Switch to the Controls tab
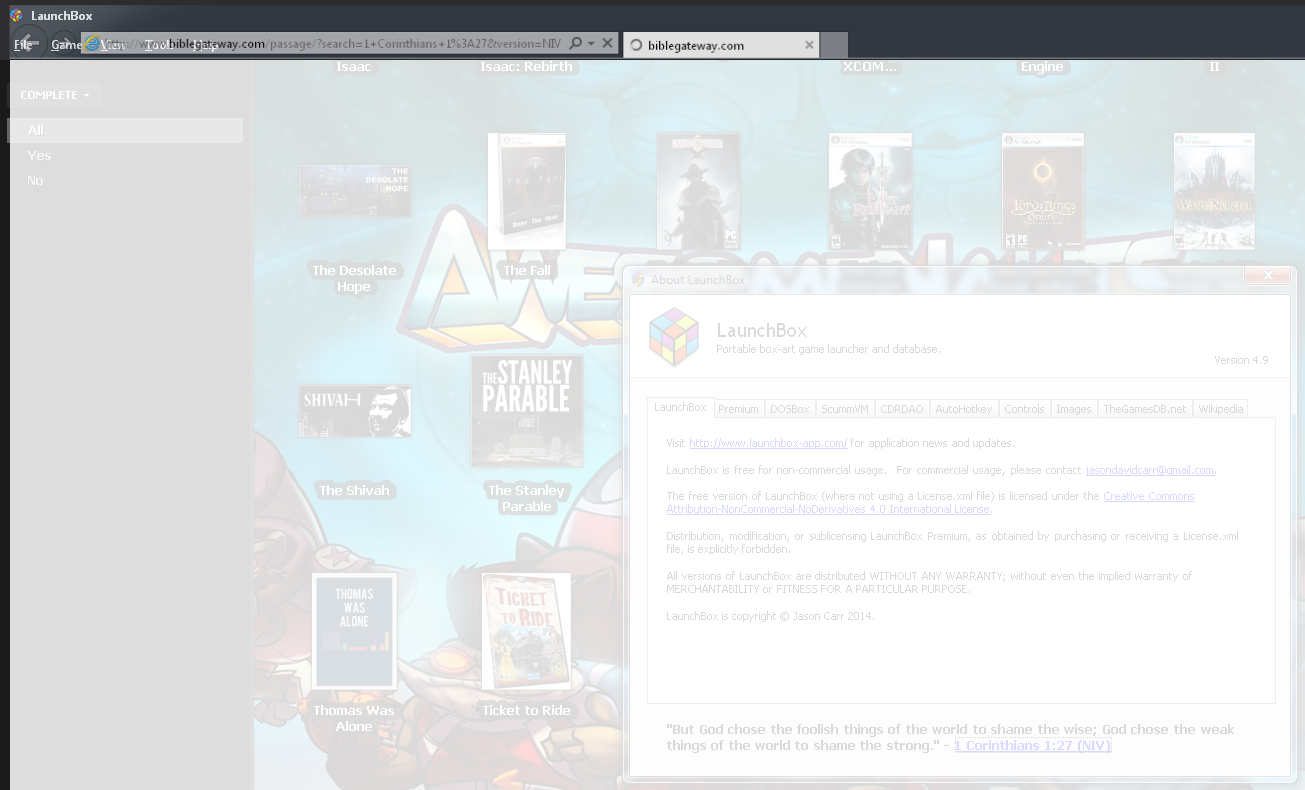Viewport: 1305px width, 790px height. coord(1024,409)
